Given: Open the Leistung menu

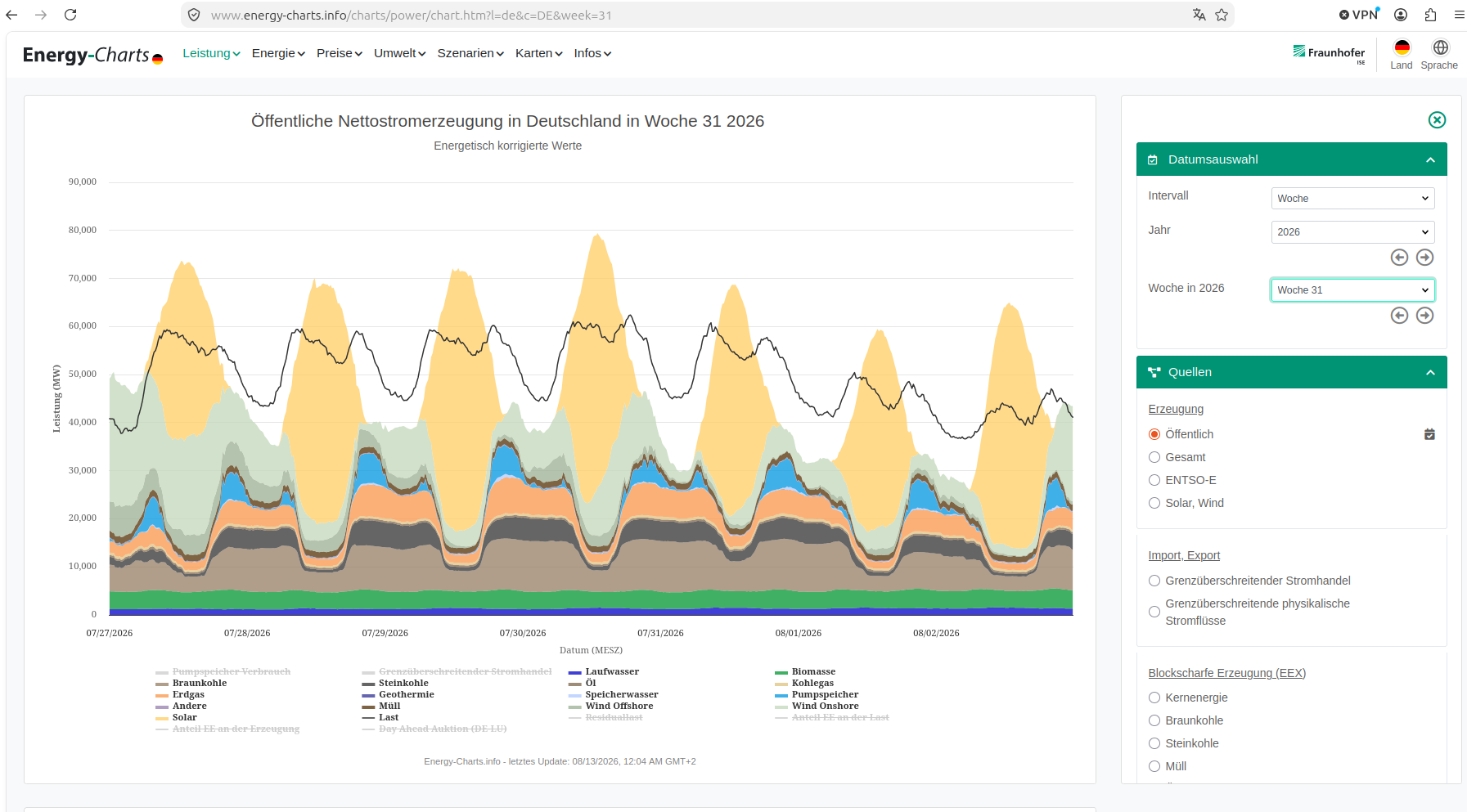Looking at the screenshot, I should (x=211, y=53).
